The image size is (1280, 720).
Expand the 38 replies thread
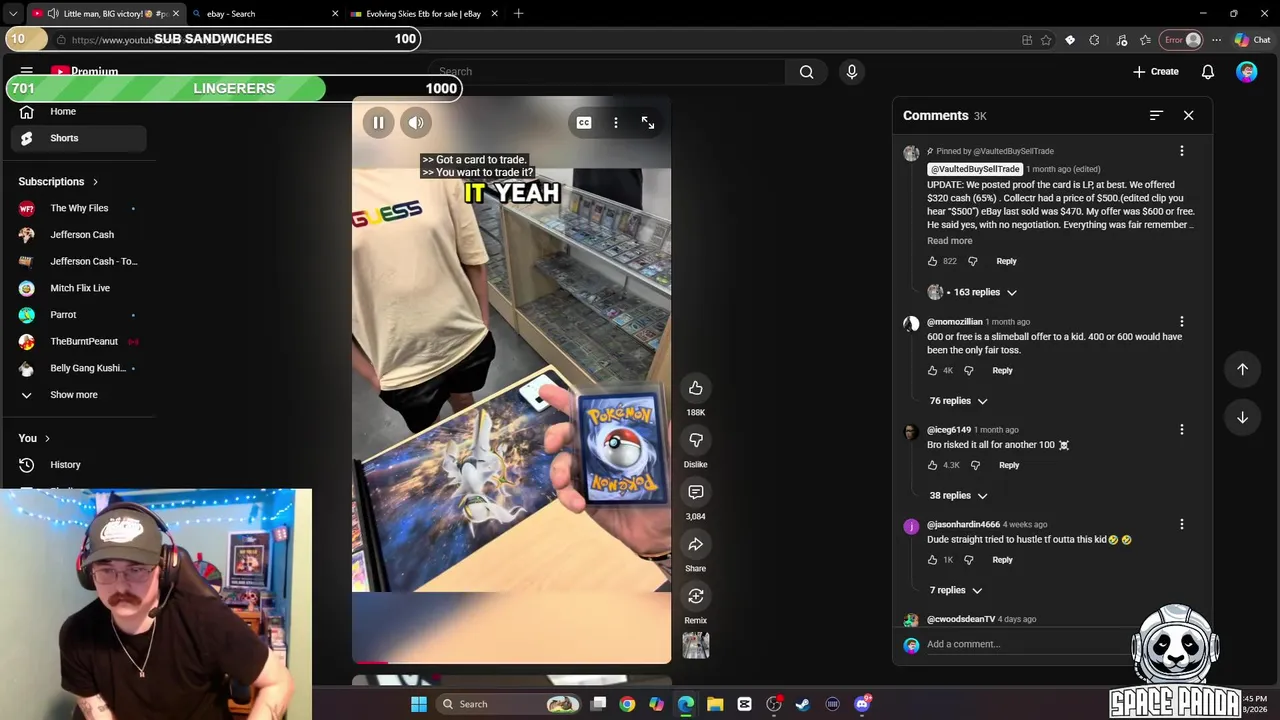pyautogui.click(x=958, y=496)
